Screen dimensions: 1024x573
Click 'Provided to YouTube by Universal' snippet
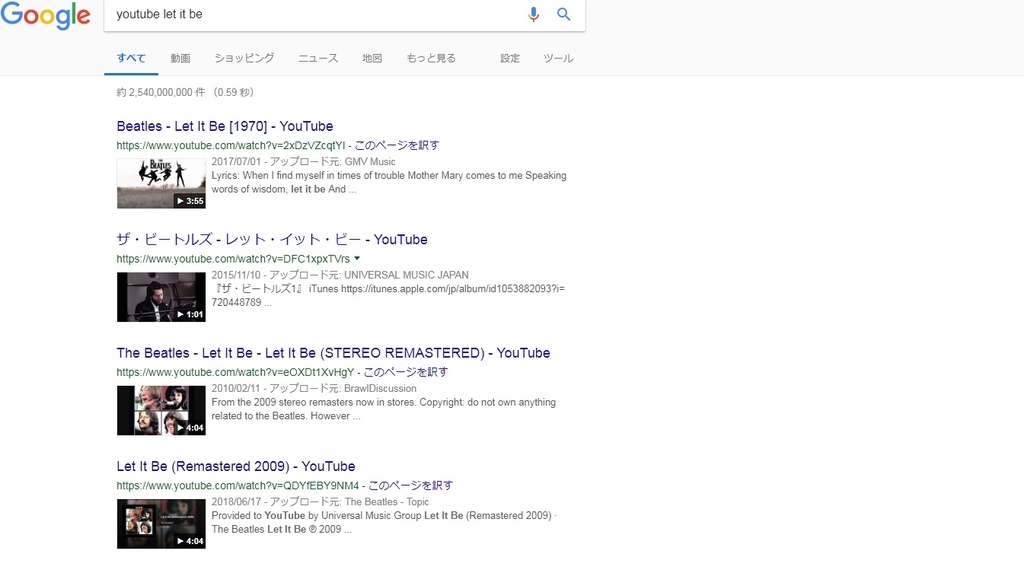(383, 523)
